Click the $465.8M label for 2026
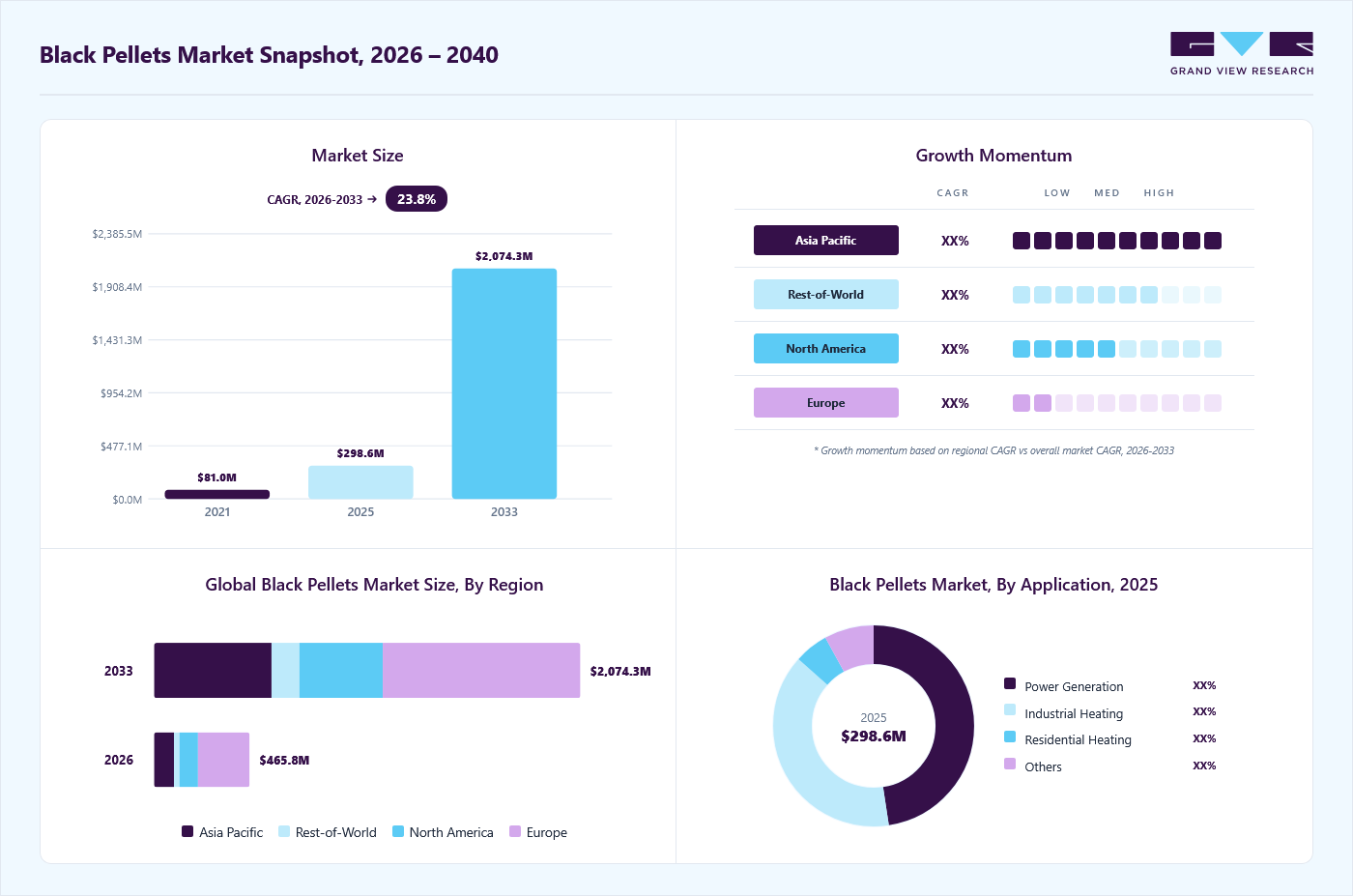This screenshot has width=1353, height=896. click(x=284, y=761)
